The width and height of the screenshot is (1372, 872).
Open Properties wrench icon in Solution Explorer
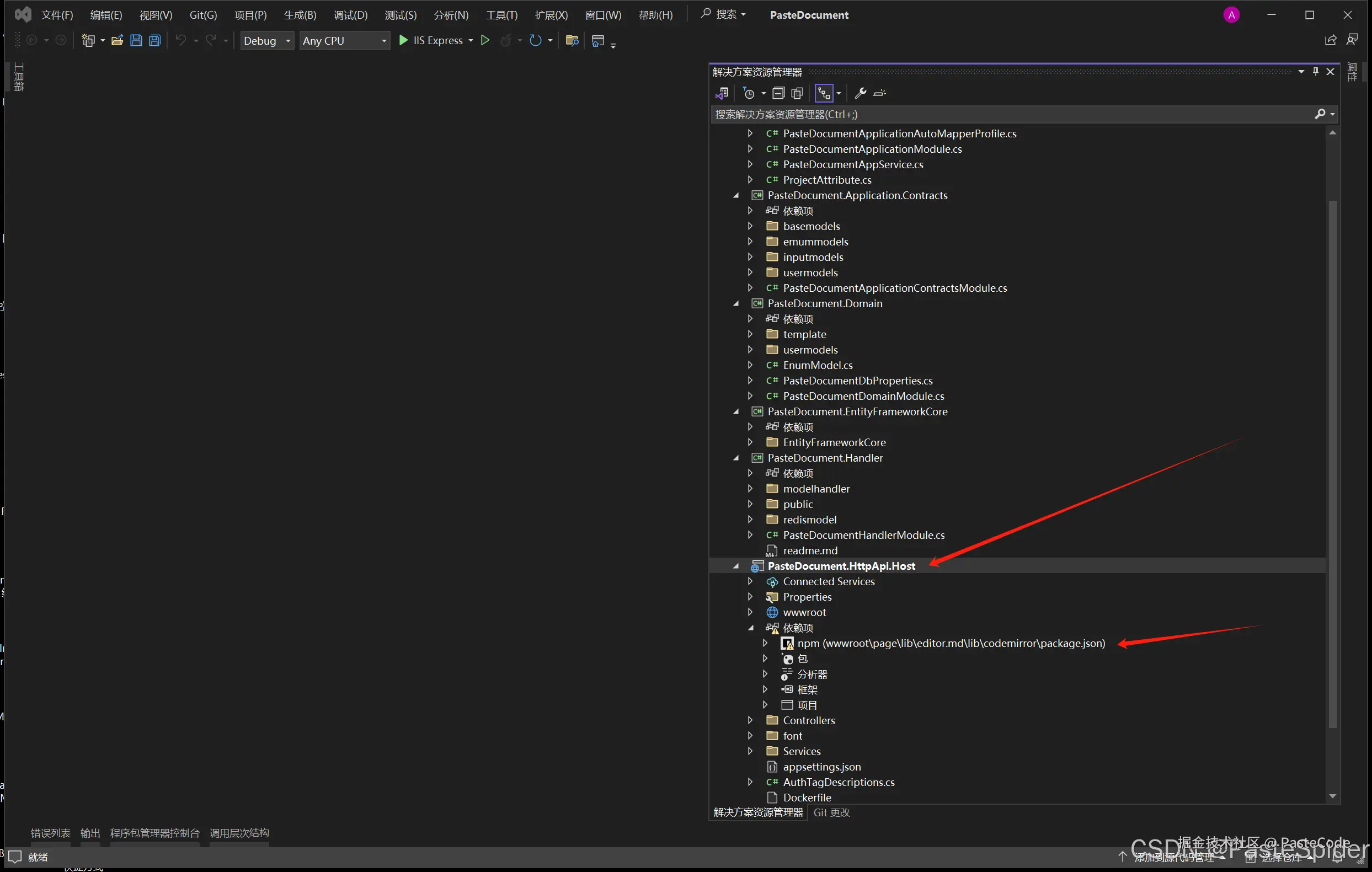861,93
